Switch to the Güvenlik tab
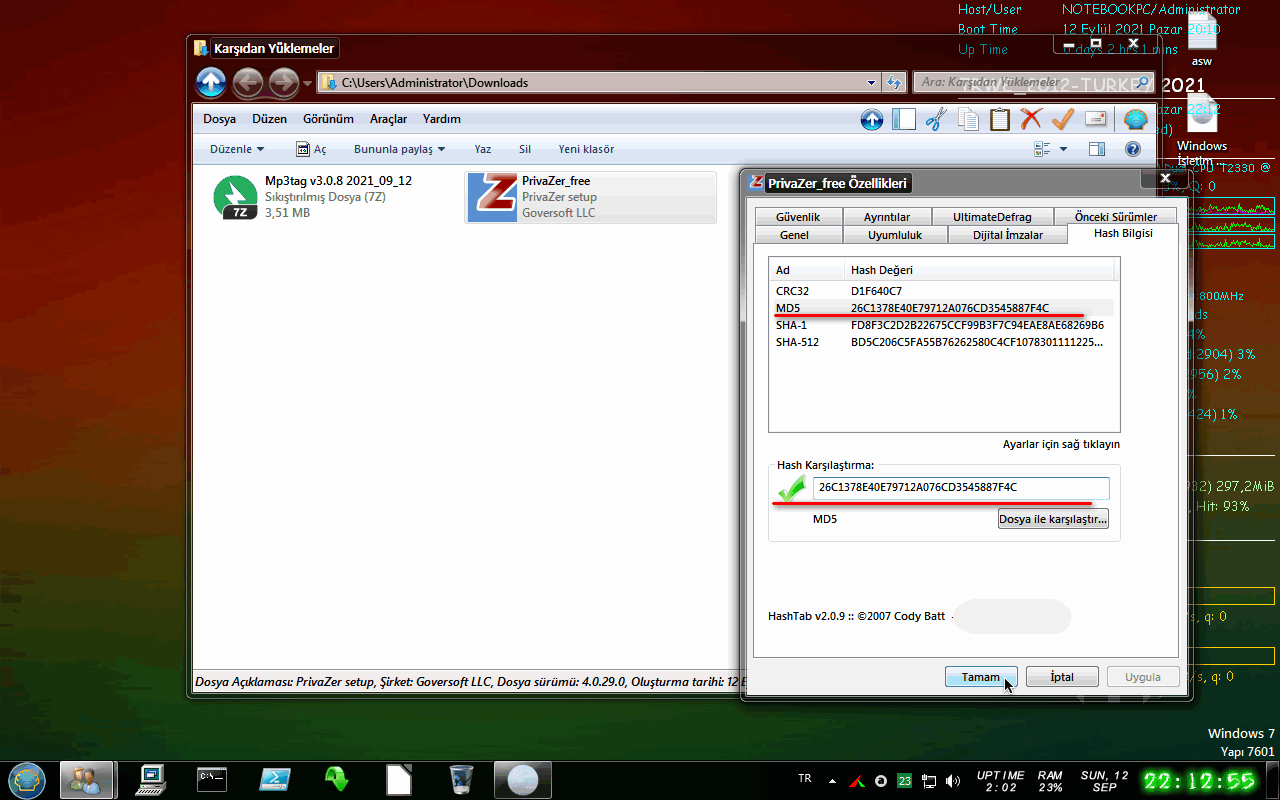This screenshot has height=800, width=1280. [x=798, y=217]
